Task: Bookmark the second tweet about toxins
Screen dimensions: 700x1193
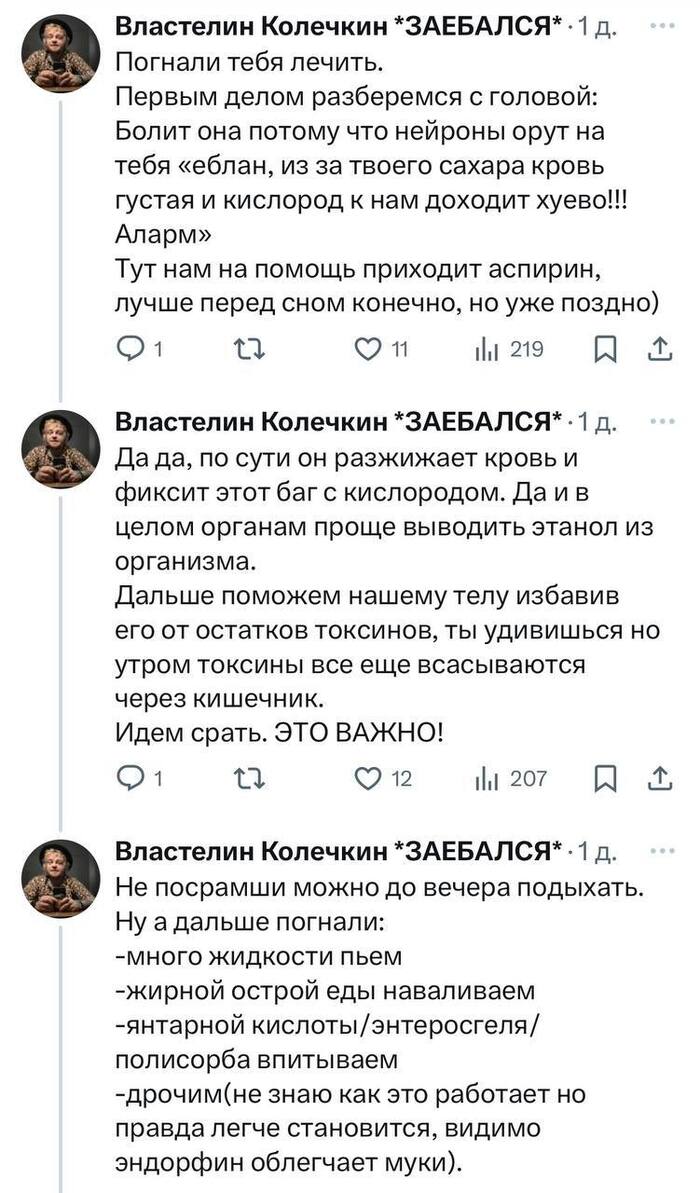Action: click(605, 777)
